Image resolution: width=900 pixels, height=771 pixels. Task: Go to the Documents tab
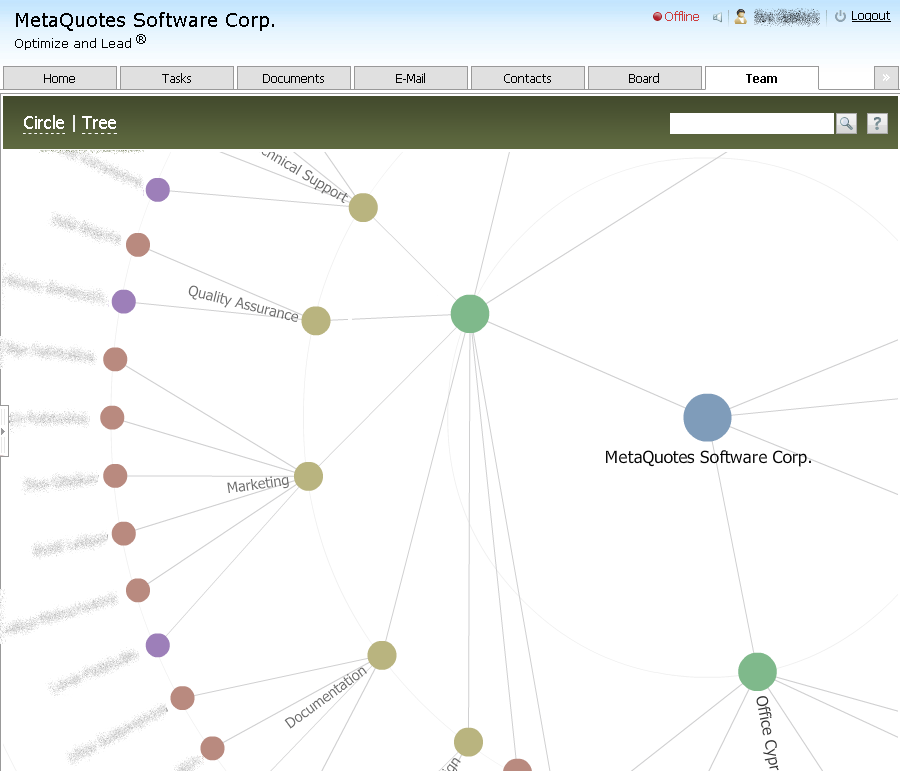[294, 78]
